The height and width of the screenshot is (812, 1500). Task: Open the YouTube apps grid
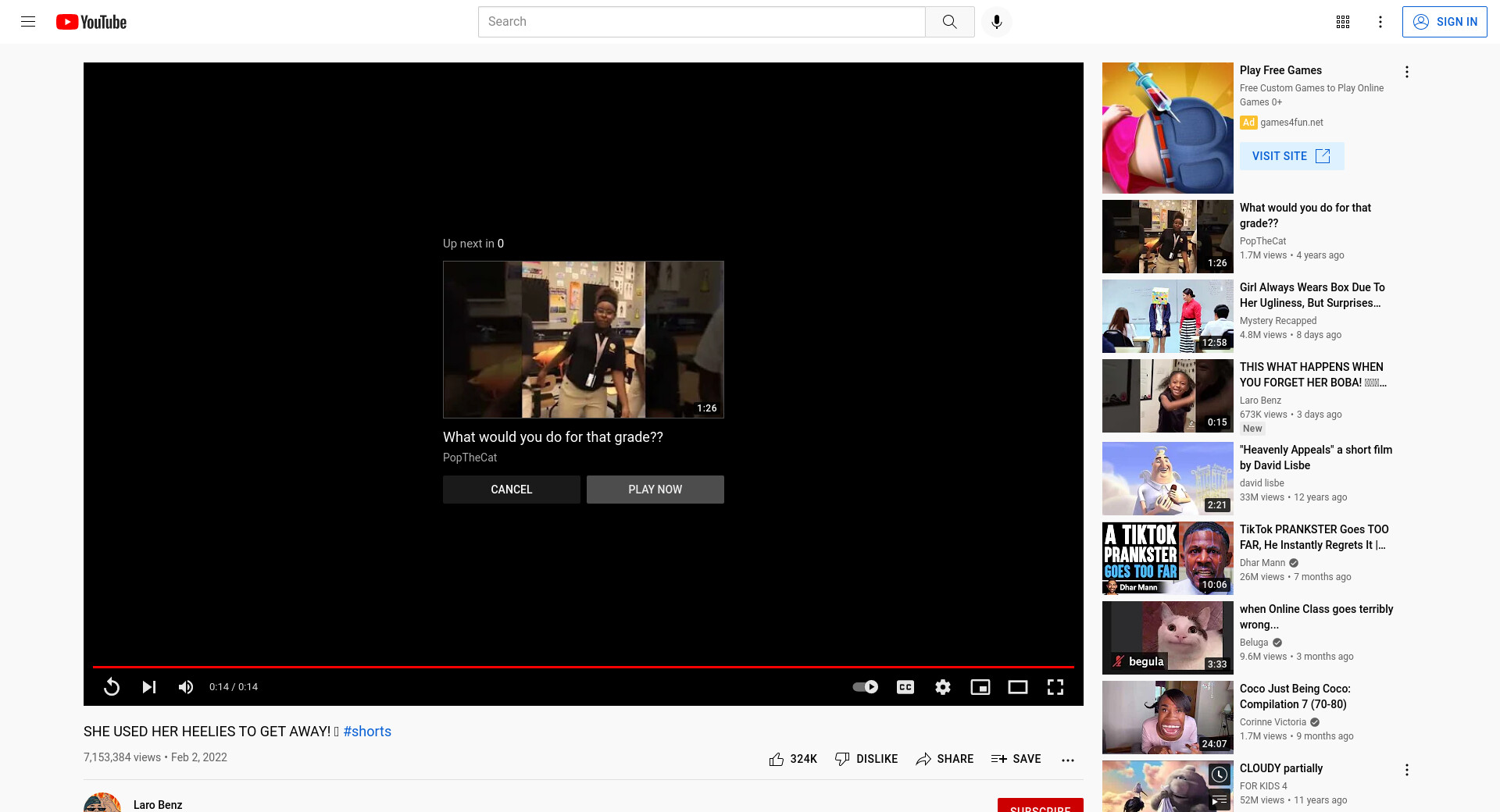pos(1343,22)
